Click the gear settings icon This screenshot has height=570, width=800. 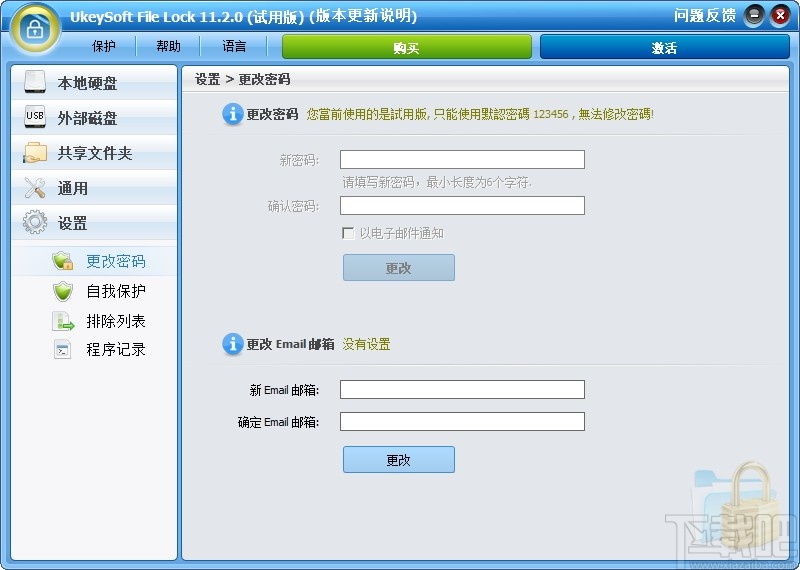[x=35, y=222]
